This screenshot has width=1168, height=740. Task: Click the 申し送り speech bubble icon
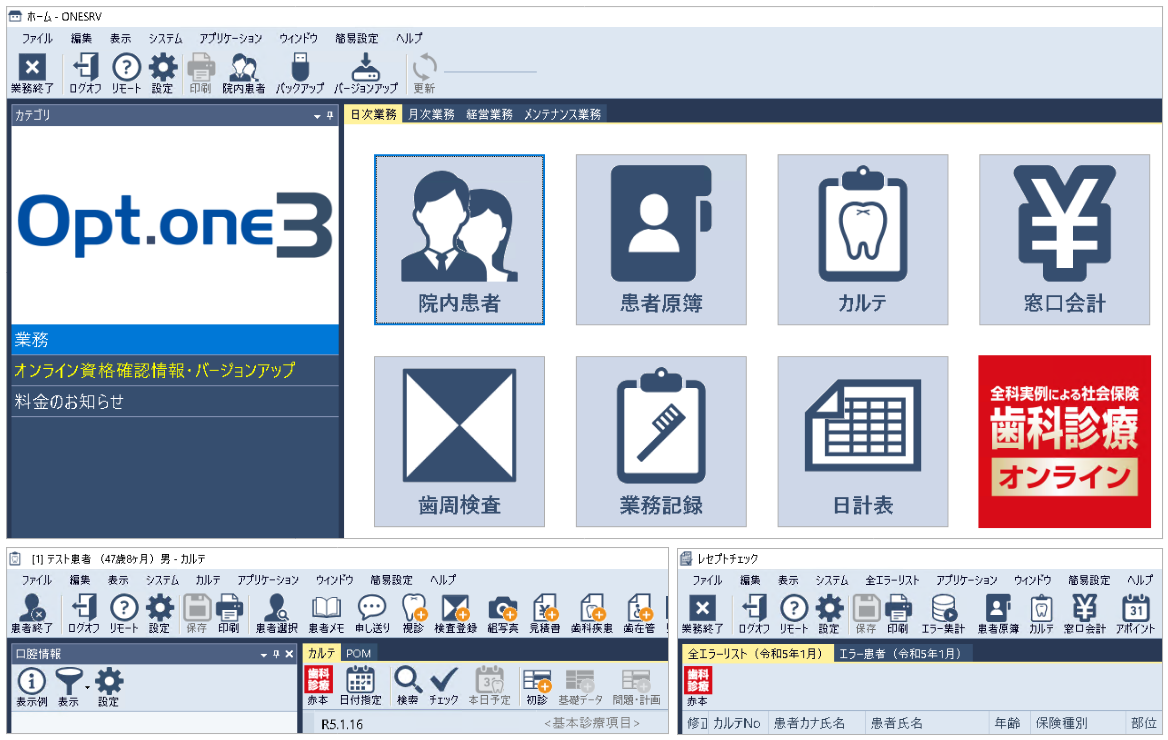[372, 614]
